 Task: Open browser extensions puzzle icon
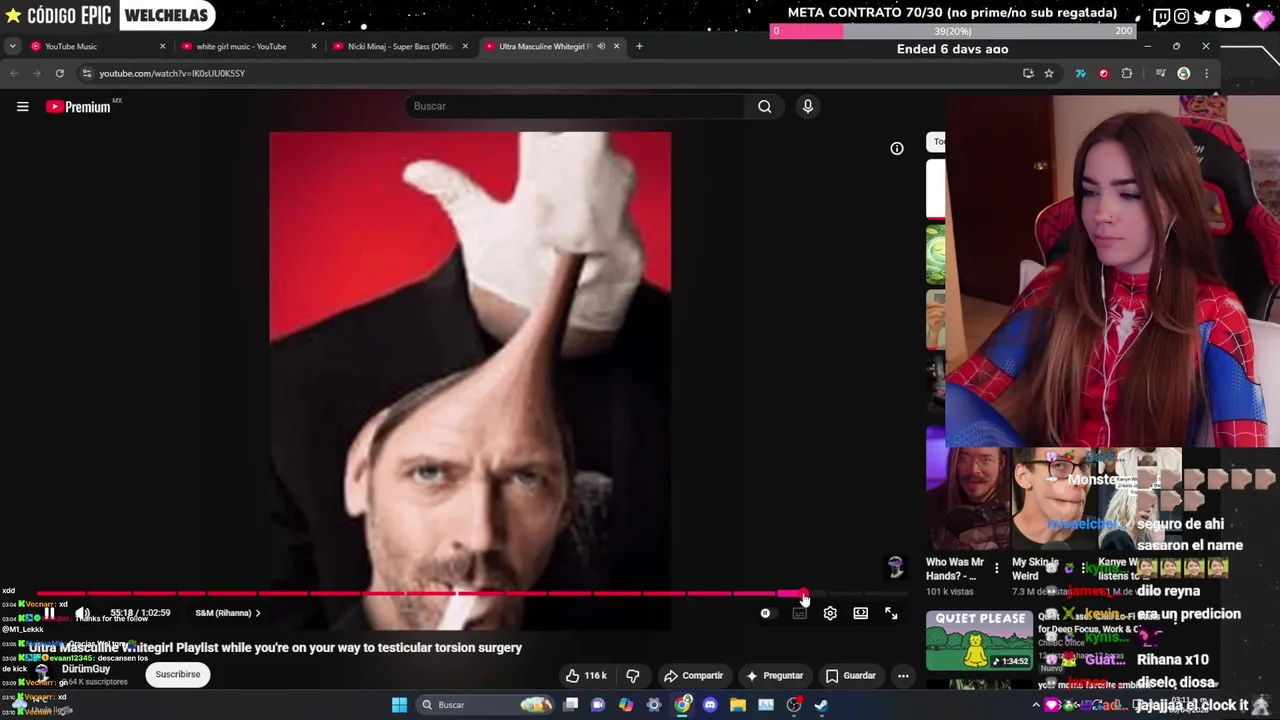(x=1127, y=73)
